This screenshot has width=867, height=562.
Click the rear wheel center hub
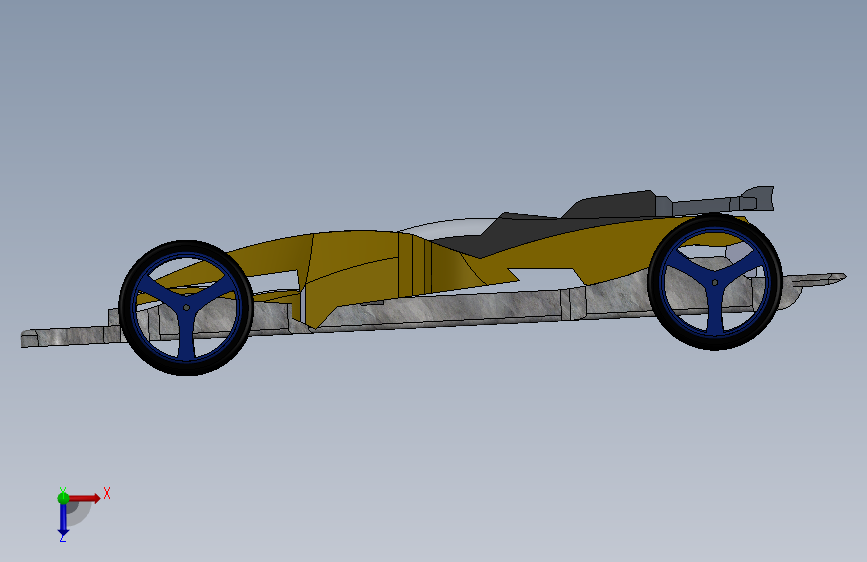(x=715, y=283)
